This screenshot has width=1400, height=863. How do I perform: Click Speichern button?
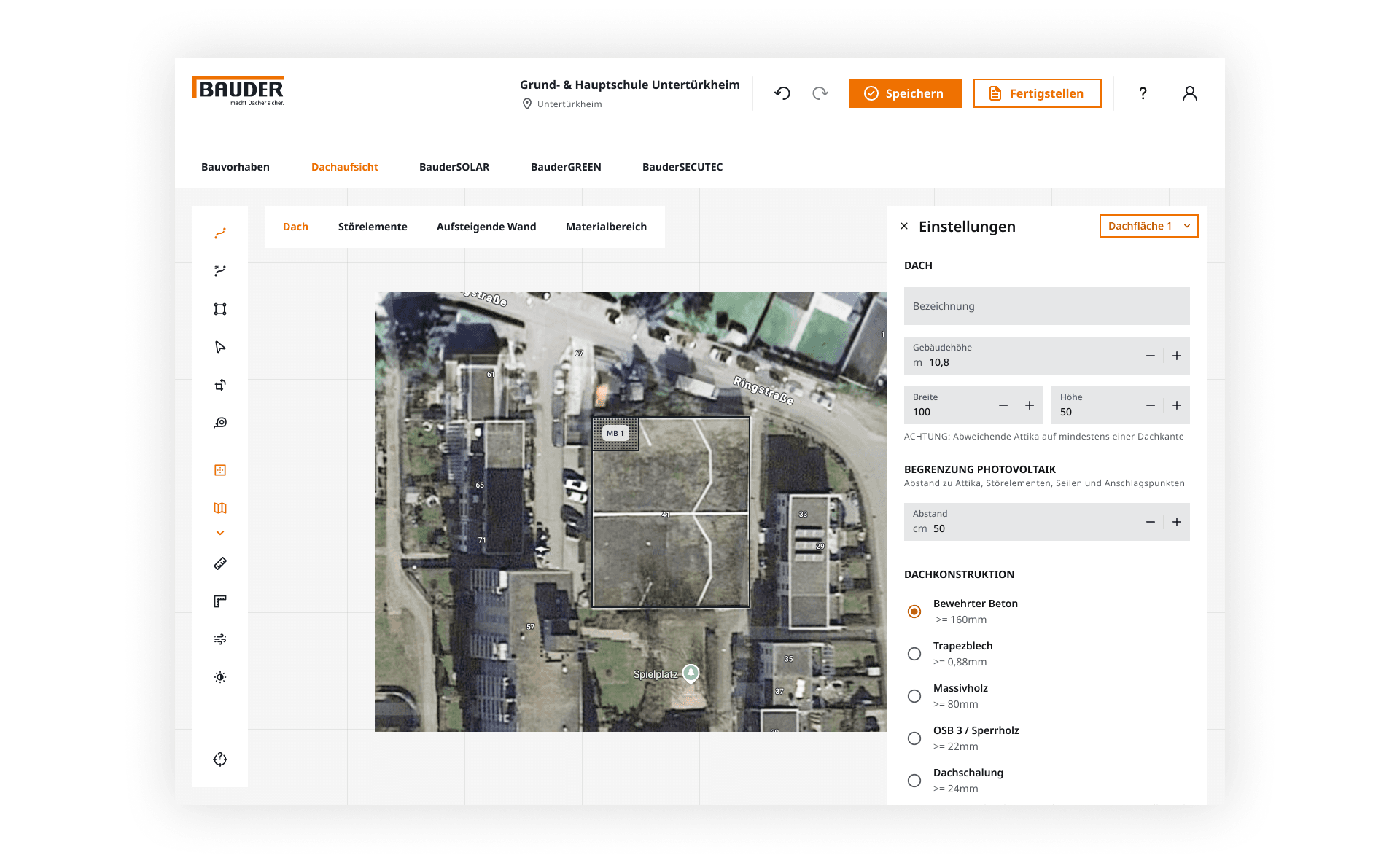(905, 93)
